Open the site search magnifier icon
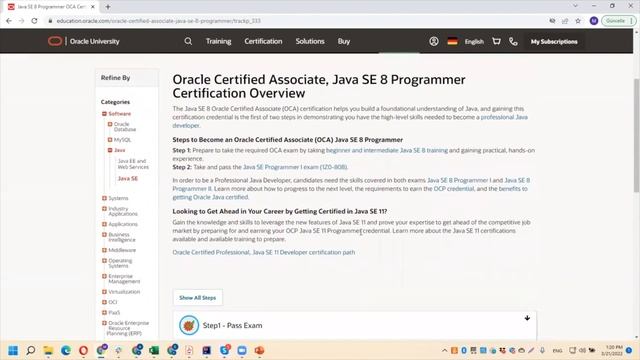This screenshot has width=640, height=360. click(x=188, y=41)
